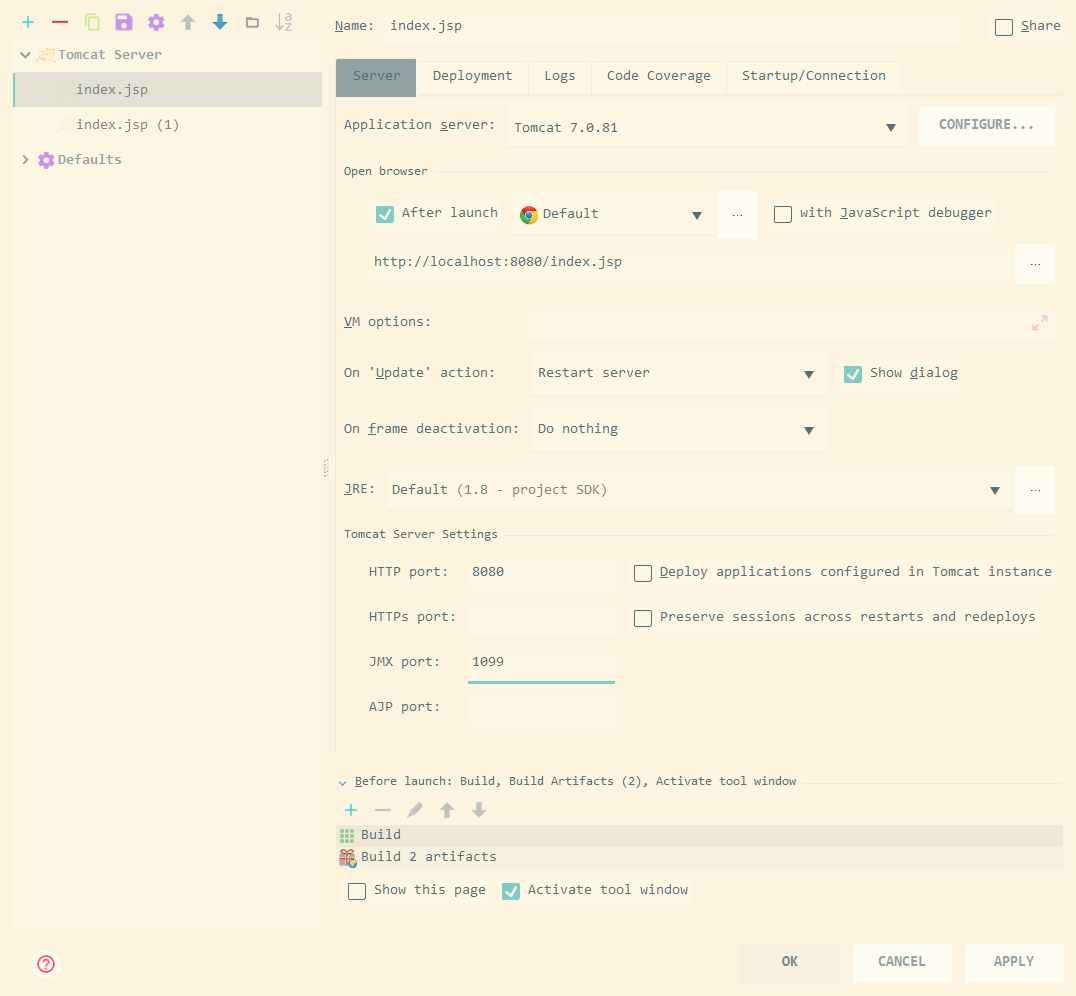Open On 'Update' action dropdown
The width and height of the screenshot is (1076, 996).
[678, 373]
